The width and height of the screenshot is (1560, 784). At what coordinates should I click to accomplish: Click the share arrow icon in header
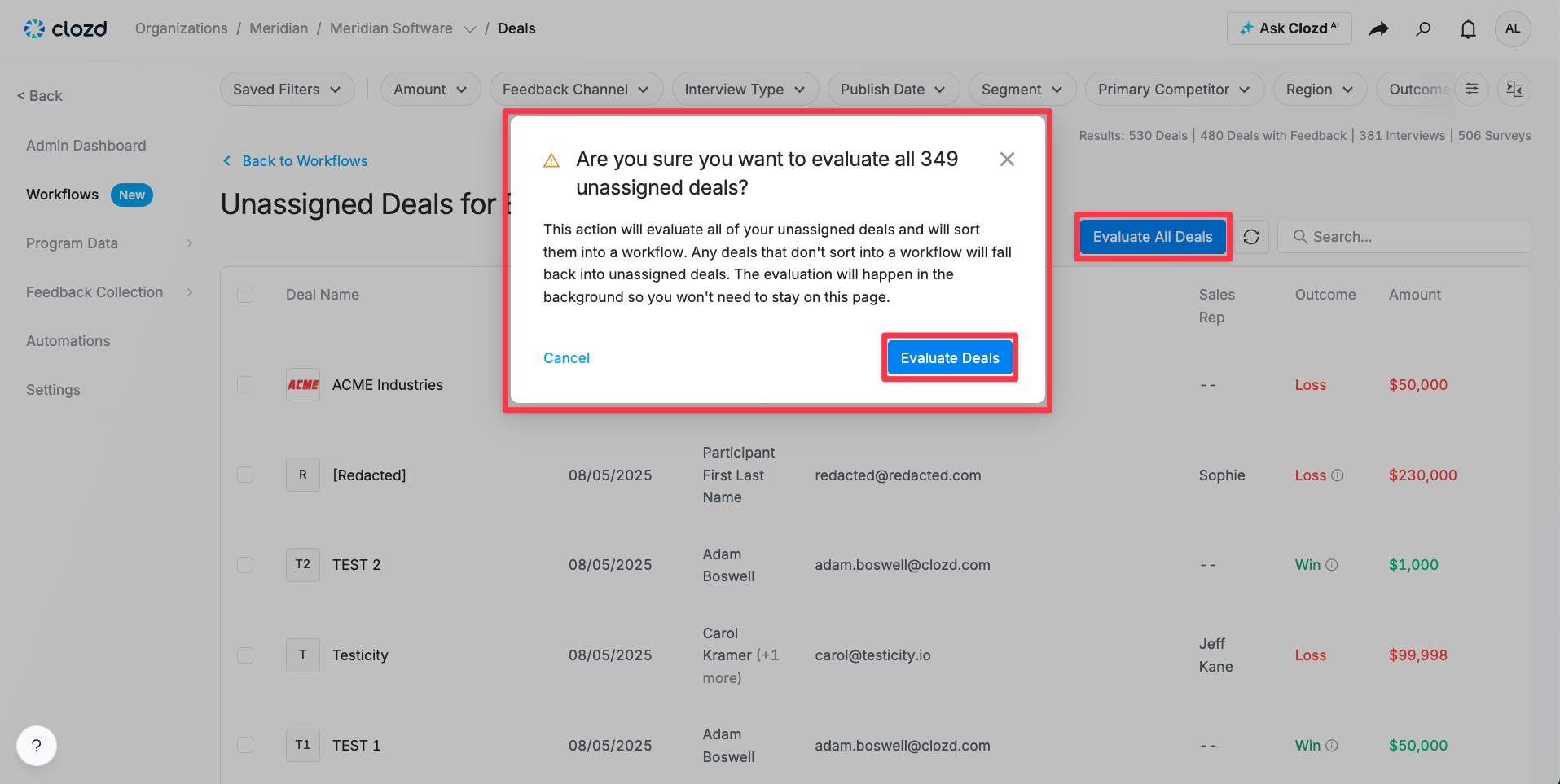pyautogui.click(x=1378, y=29)
